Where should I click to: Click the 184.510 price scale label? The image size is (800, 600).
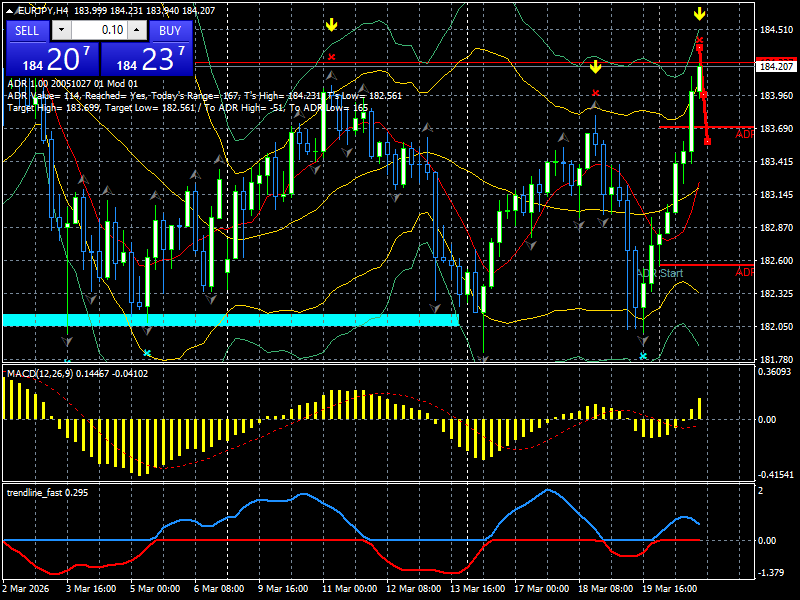776,30
